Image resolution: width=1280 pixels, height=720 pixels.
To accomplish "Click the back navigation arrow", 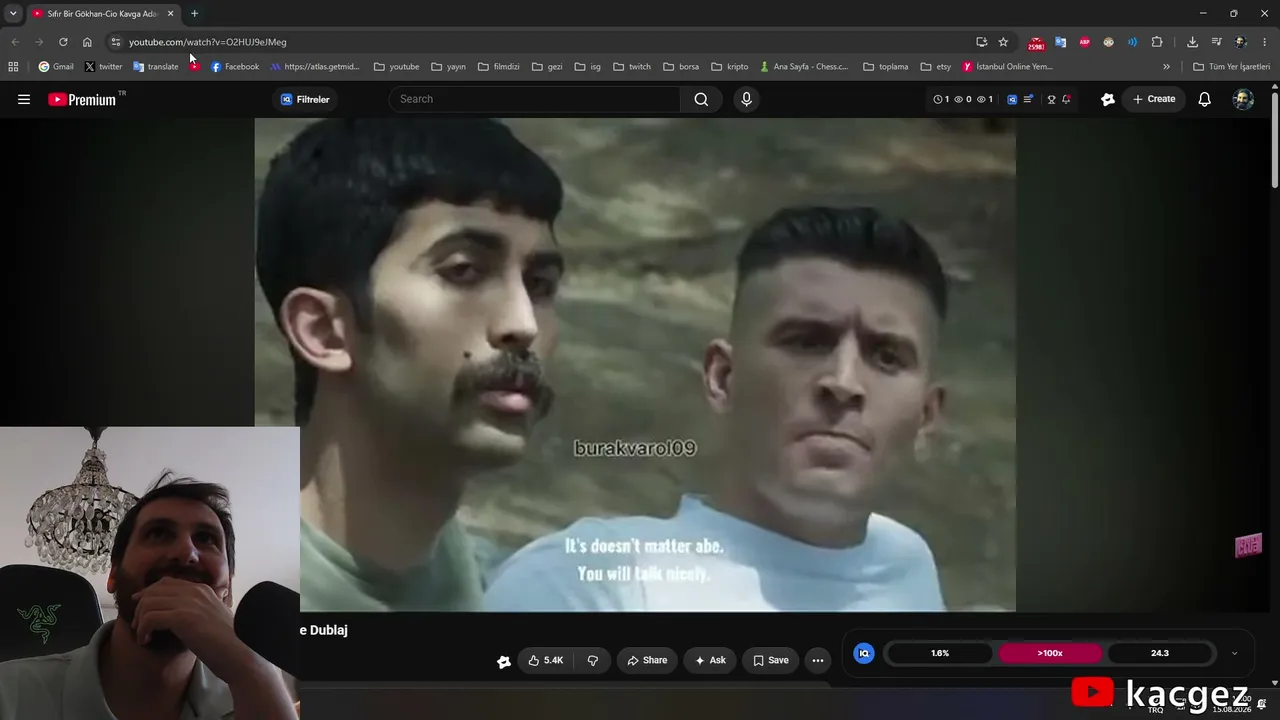I will [15, 42].
